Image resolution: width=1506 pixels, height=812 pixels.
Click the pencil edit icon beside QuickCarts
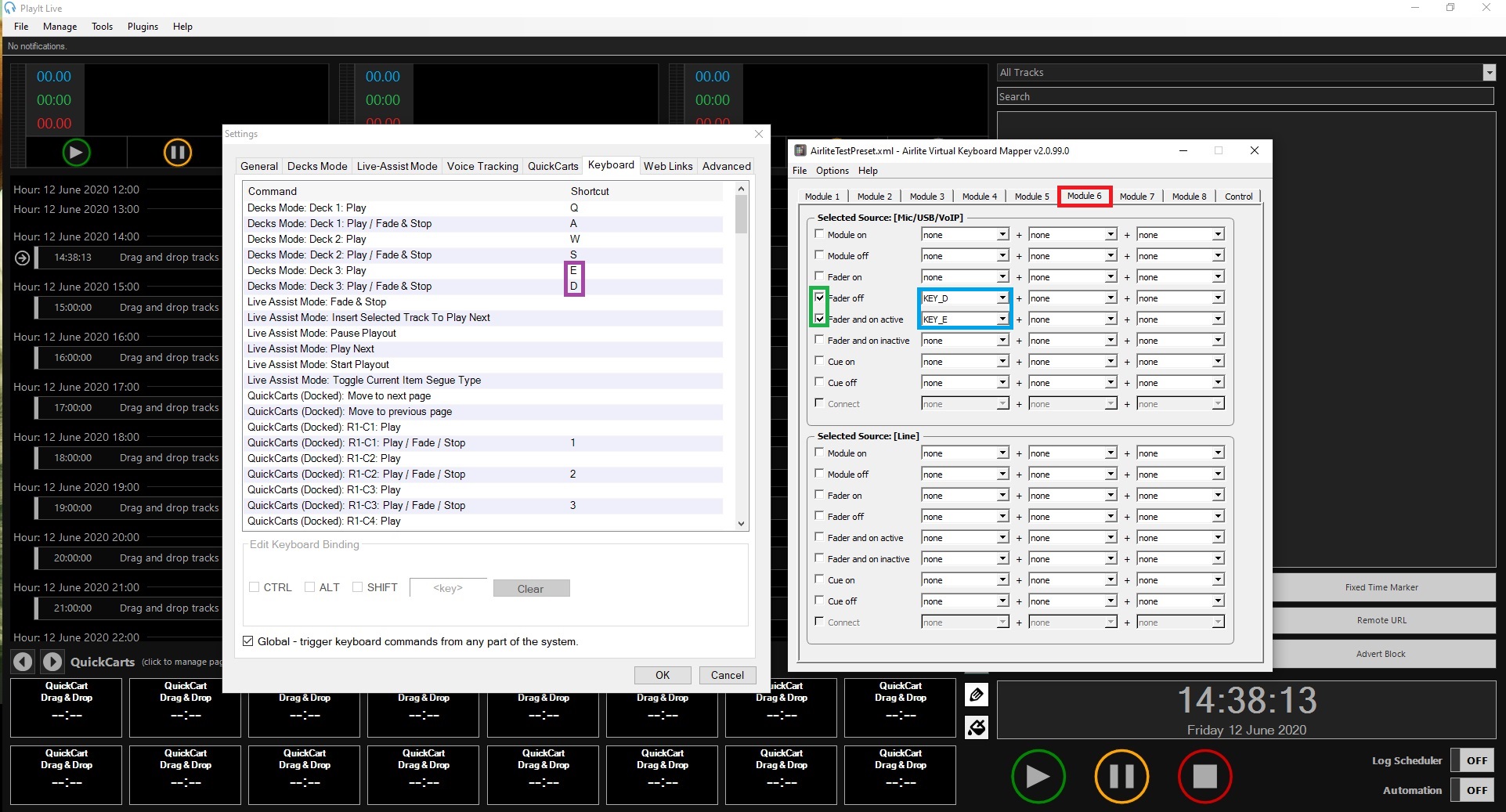coord(977,695)
